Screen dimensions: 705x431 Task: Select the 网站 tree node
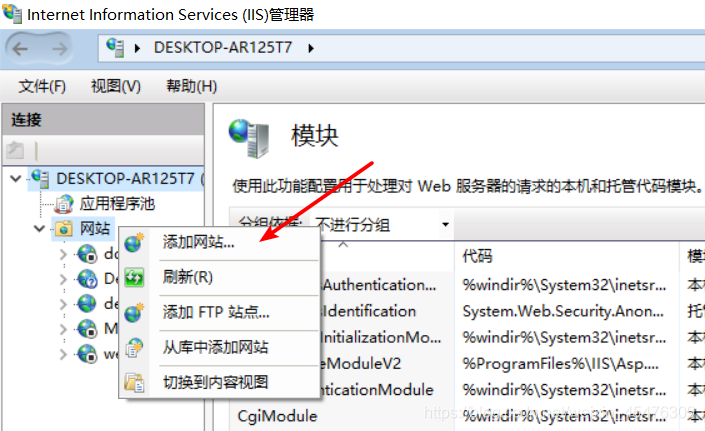(95, 228)
